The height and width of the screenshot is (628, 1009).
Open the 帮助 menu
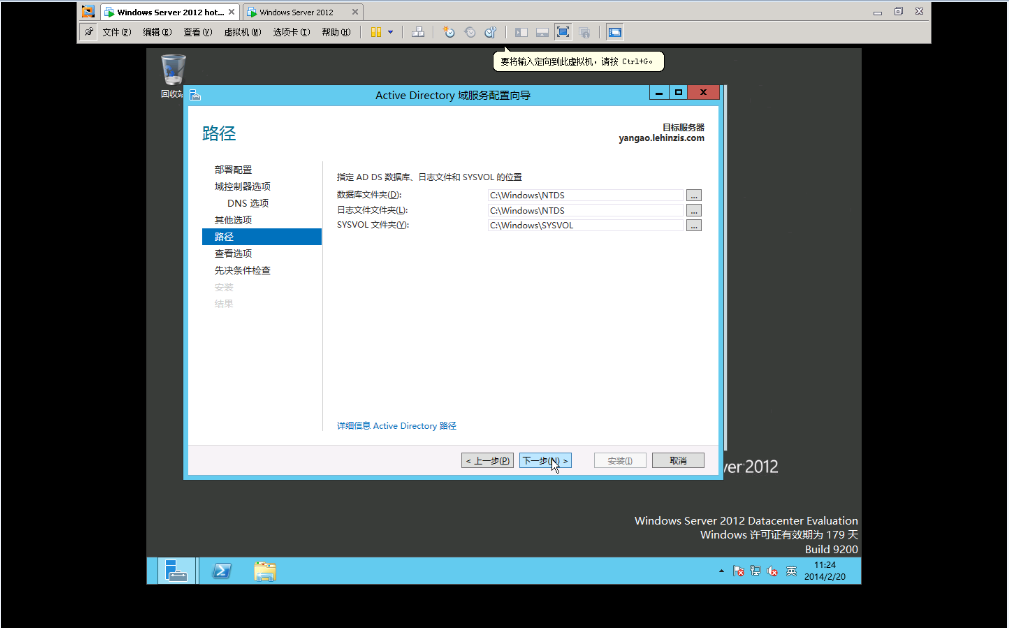(x=336, y=32)
